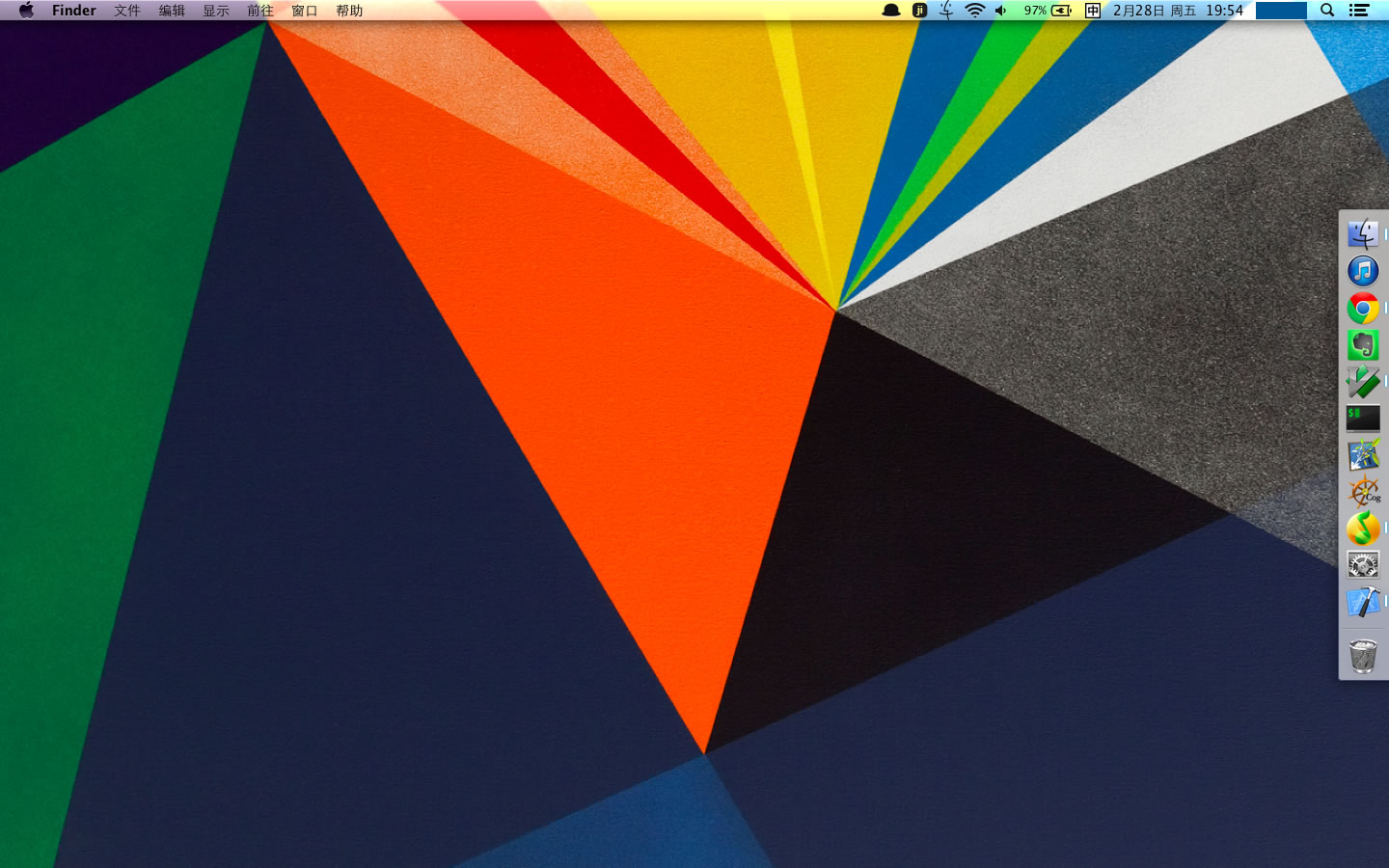Open Google Chrome in the dock
The width and height of the screenshot is (1389, 868).
coord(1363,309)
